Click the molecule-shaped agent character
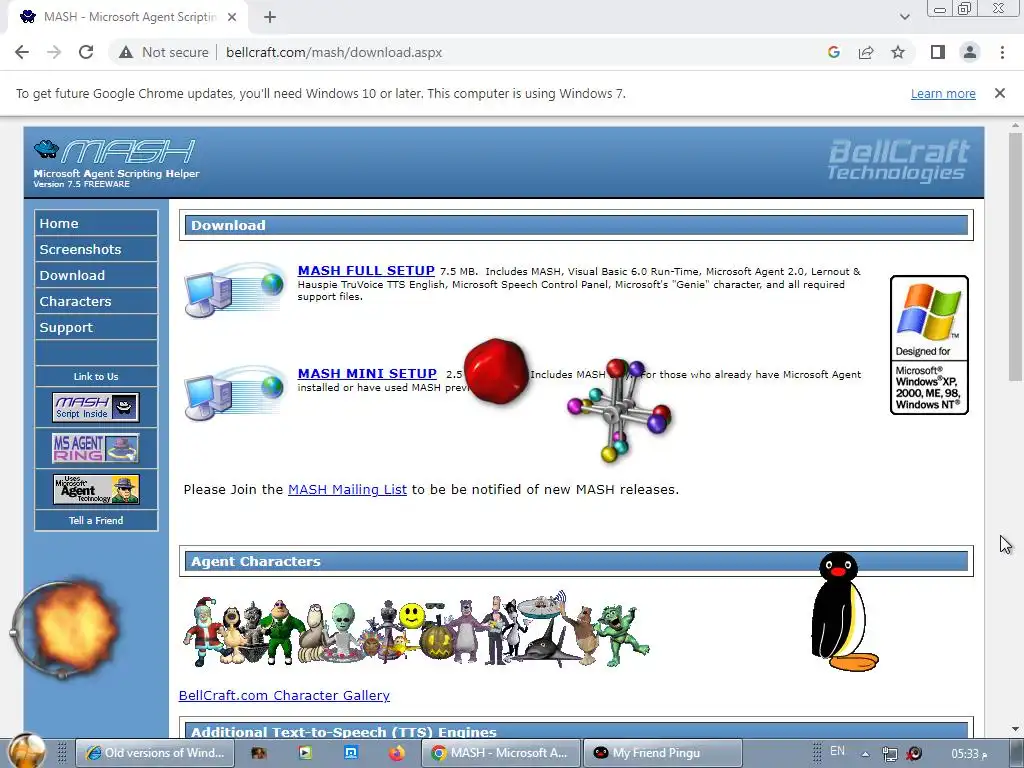This screenshot has height=768, width=1024. pyautogui.click(x=618, y=409)
